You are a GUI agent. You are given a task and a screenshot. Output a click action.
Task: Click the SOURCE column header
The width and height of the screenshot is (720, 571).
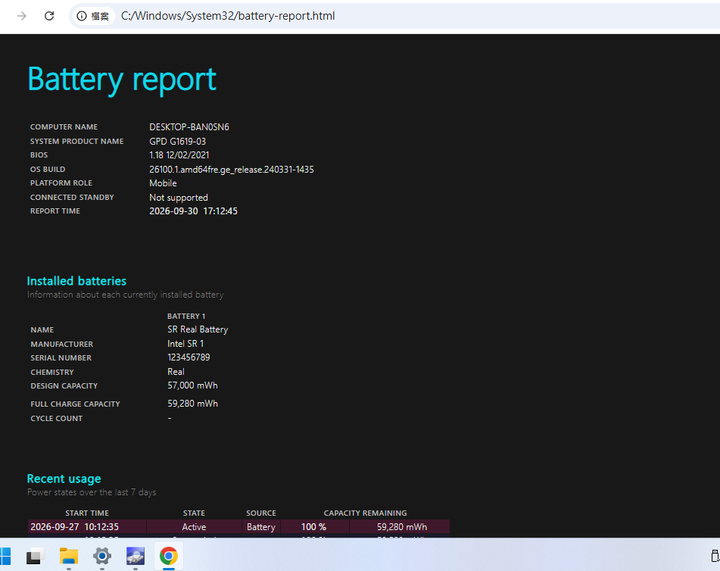click(x=261, y=513)
